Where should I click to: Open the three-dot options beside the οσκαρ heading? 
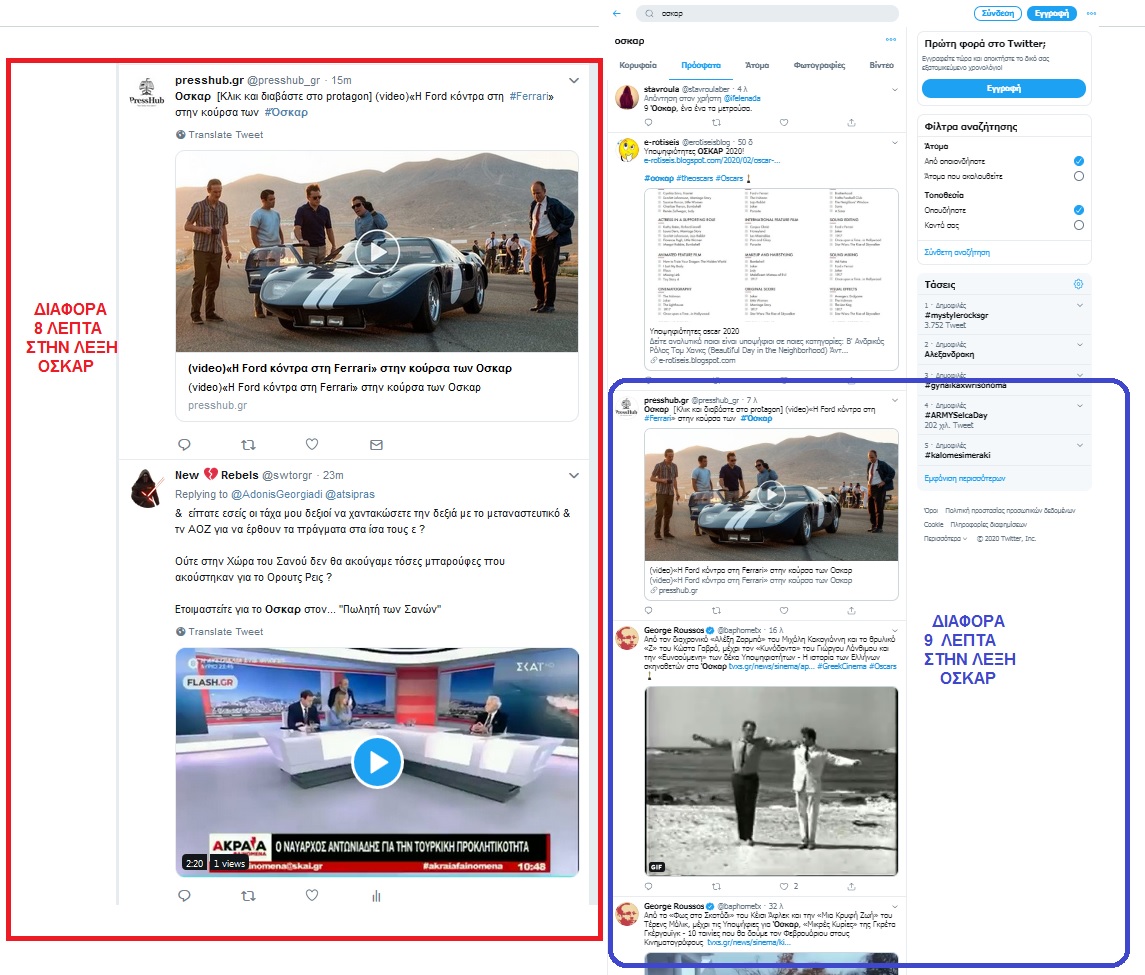coord(891,39)
